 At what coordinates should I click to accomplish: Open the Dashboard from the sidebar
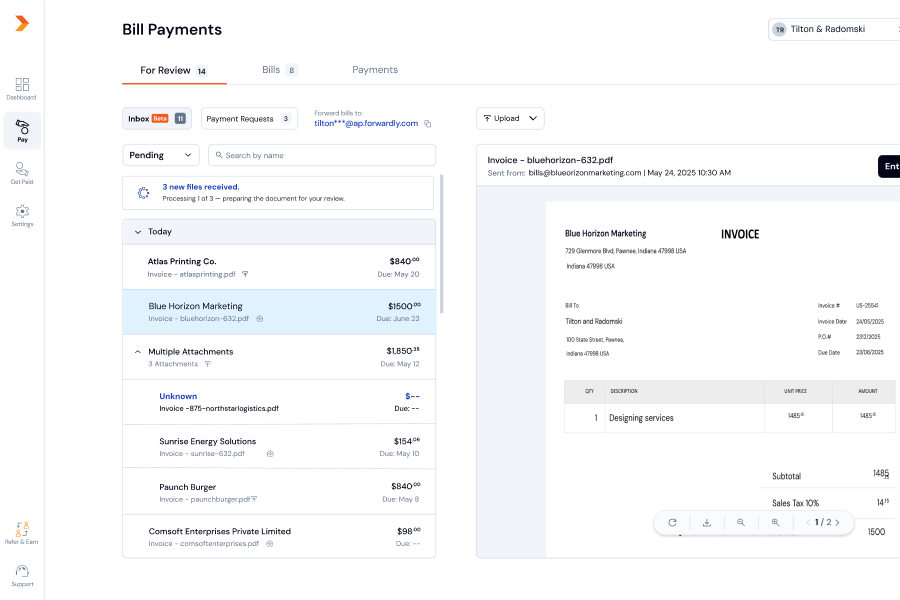[21, 89]
